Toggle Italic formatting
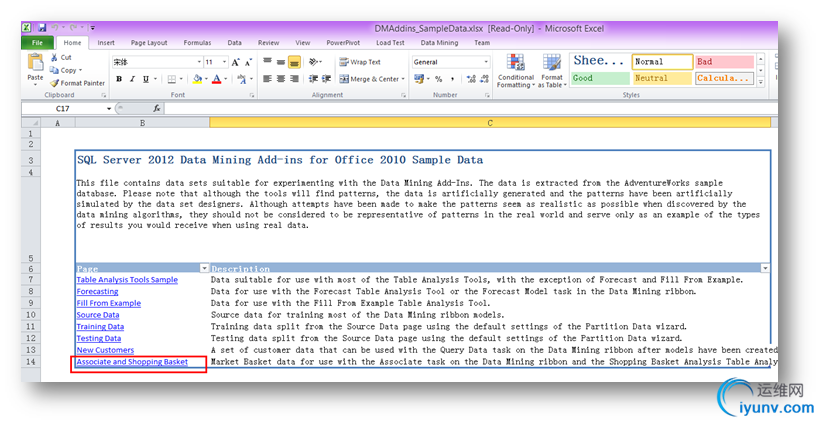The height and width of the screenshot is (424, 820). (x=132, y=79)
